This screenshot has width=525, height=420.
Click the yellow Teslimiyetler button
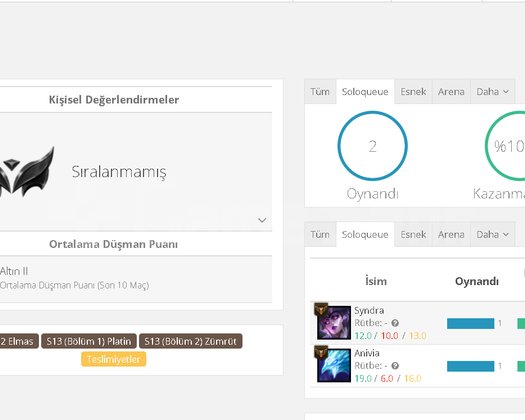pos(114,359)
